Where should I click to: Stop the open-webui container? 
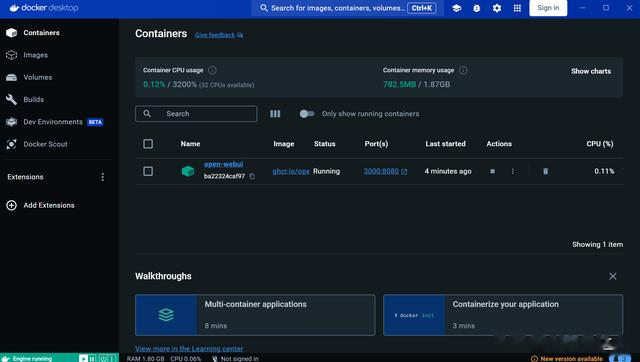[x=492, y=171]
